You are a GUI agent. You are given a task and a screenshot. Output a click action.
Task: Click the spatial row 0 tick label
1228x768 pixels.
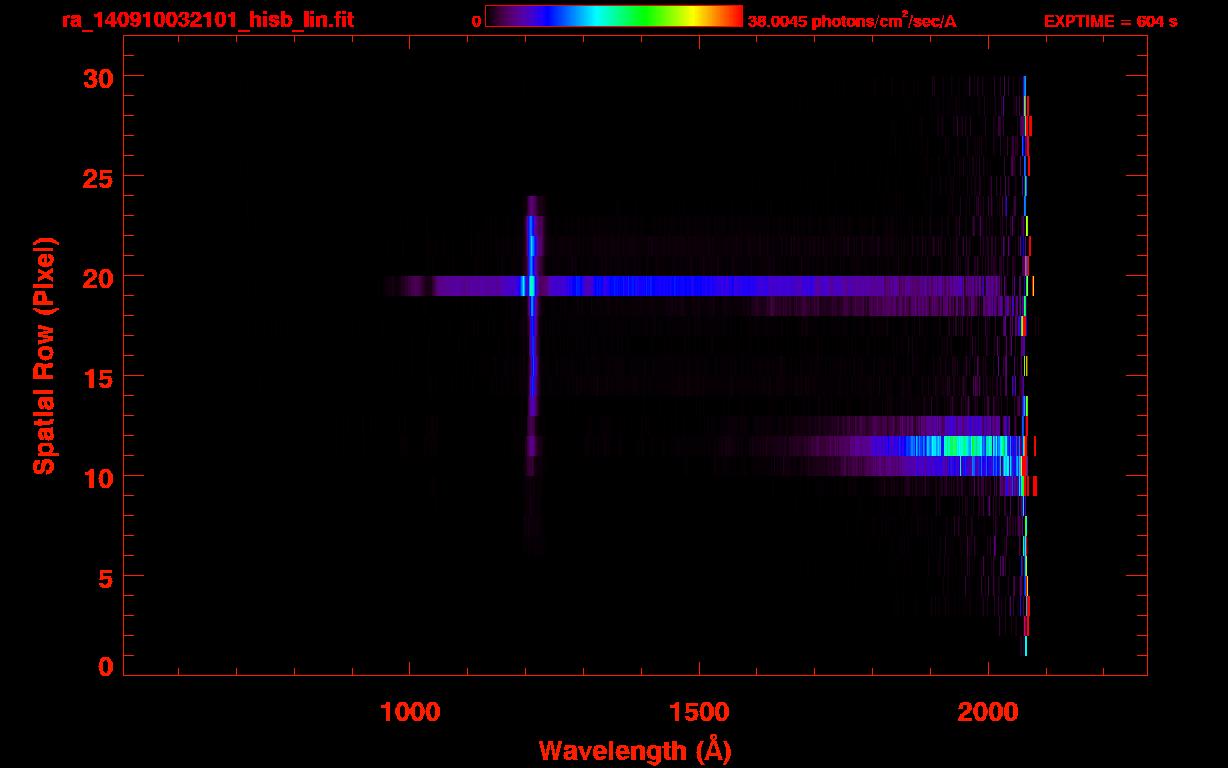tap(106, 667)
